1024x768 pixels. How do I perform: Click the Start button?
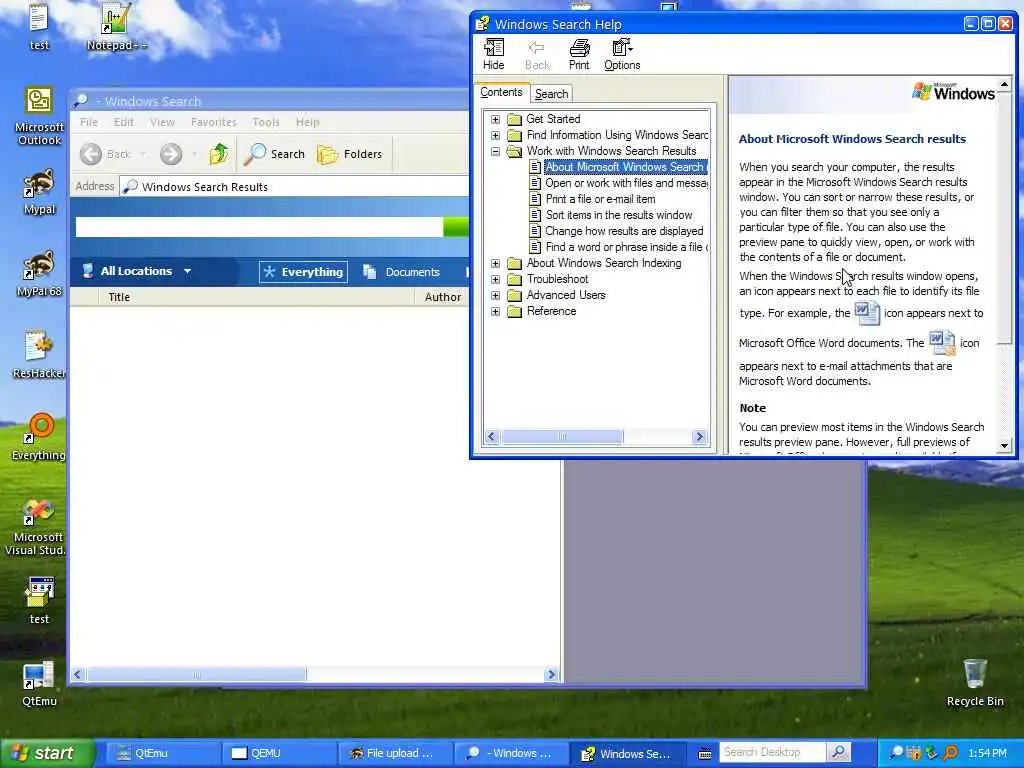[x=46, y=753]
